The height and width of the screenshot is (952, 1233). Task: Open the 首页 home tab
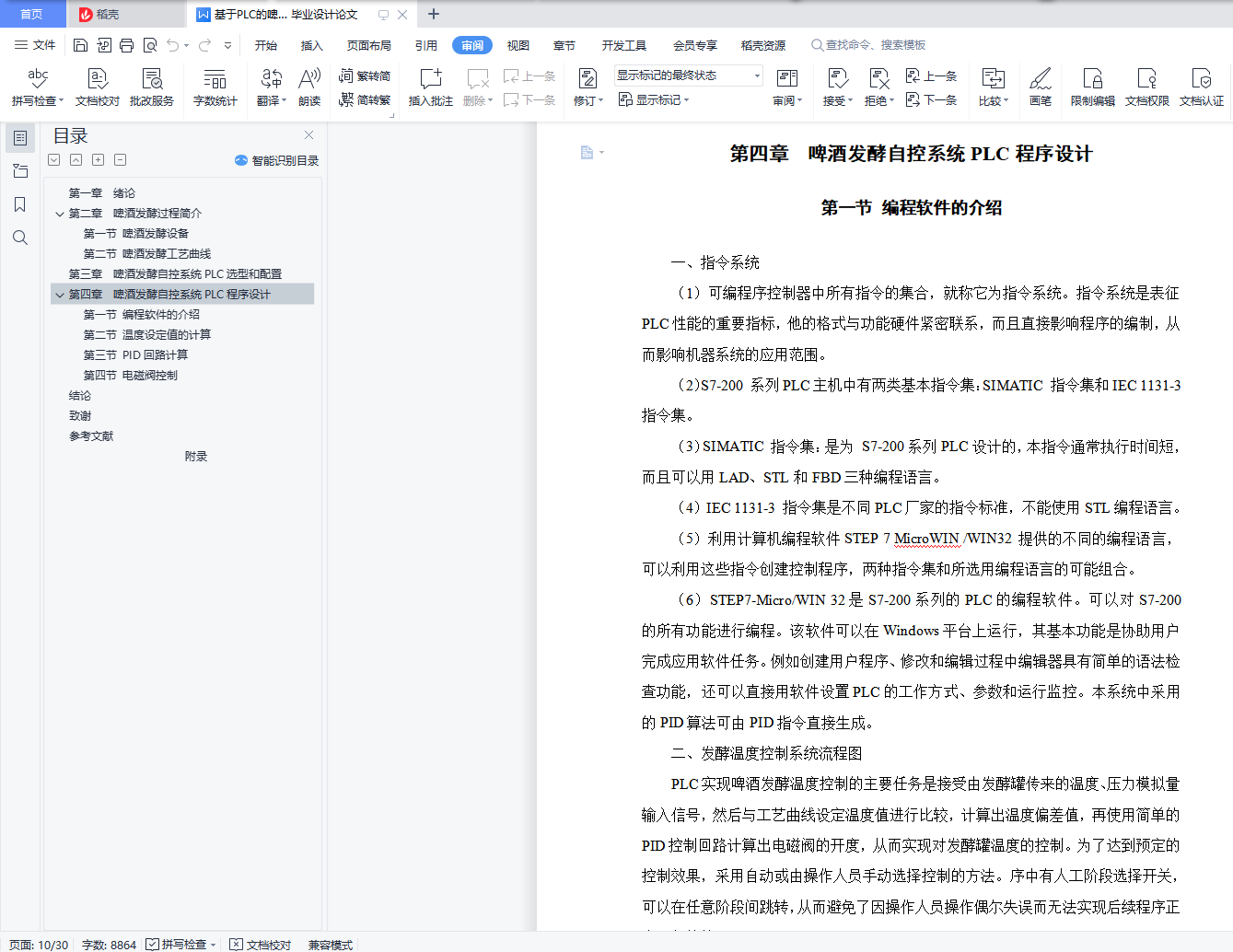point(32,14)
